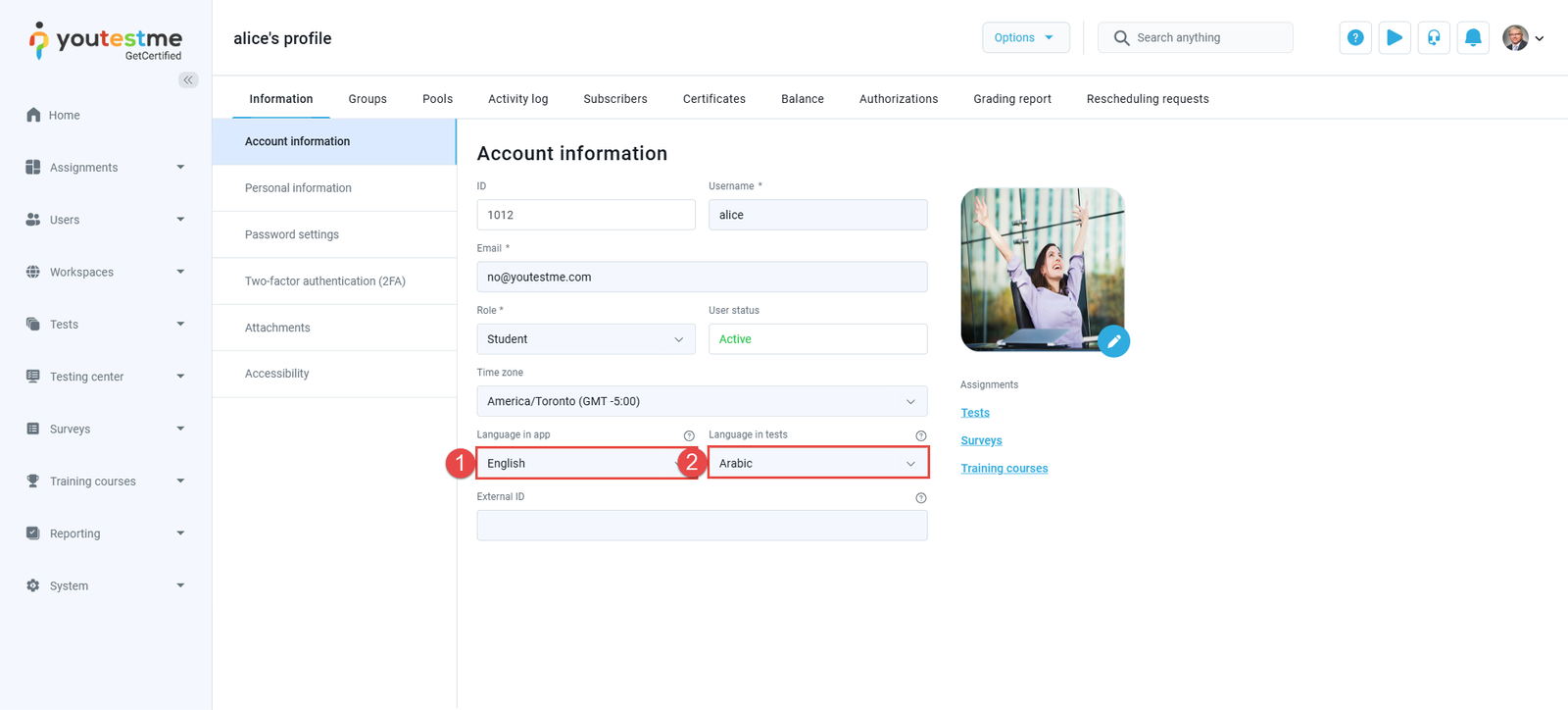The width and height of the screenshot is (1568, 710).
Task: Open the user avatar menu
Action: (1523, 38)
